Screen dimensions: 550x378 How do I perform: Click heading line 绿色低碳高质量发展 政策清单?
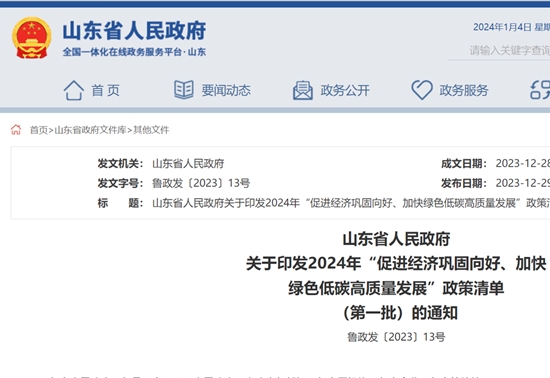396,288
